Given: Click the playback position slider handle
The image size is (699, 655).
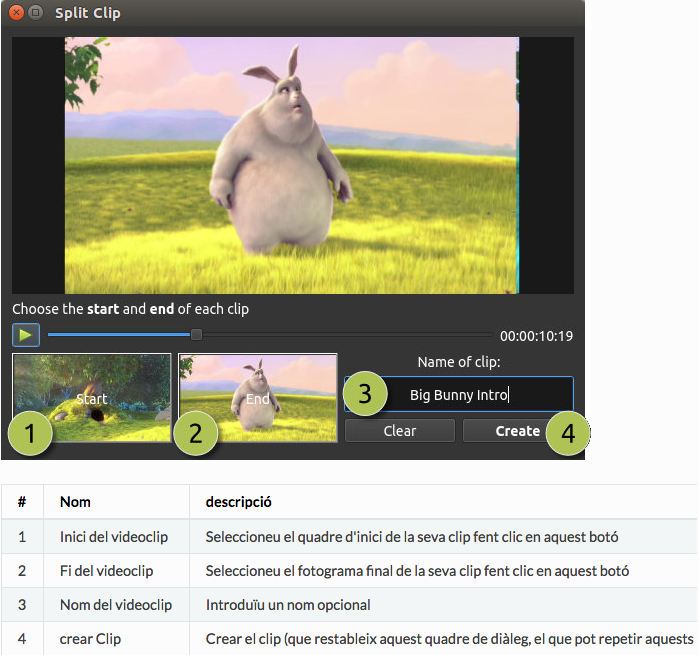Looking at the screenshot, I should coord(196,335).
